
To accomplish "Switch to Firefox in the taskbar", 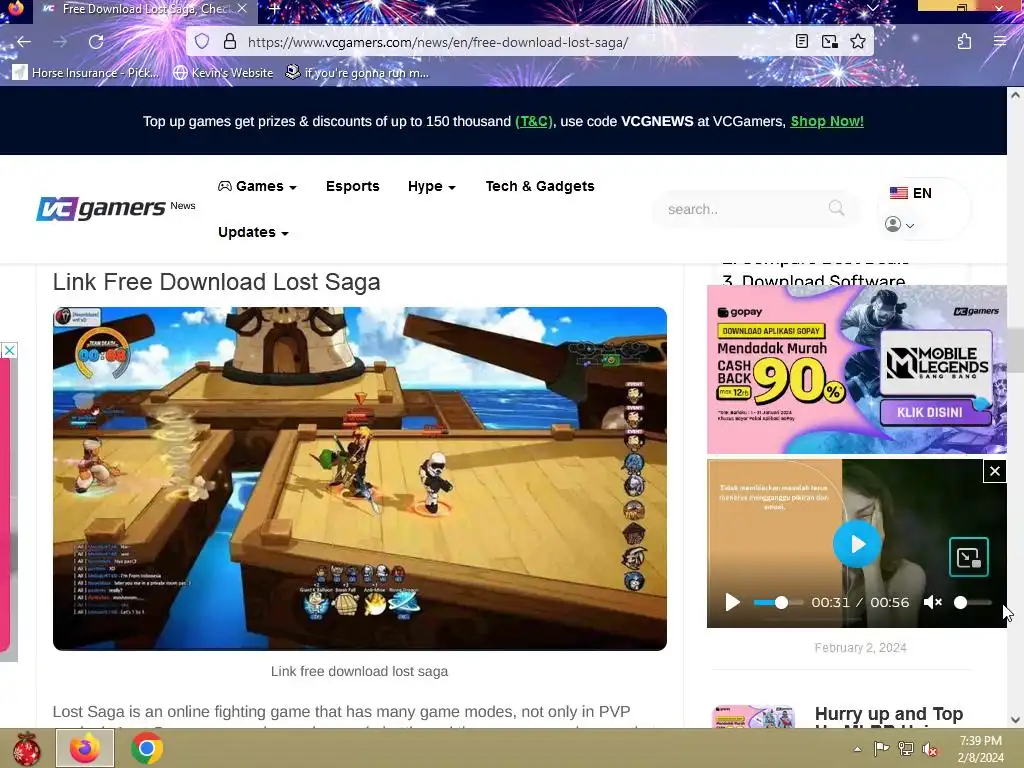I will point(85,748).
